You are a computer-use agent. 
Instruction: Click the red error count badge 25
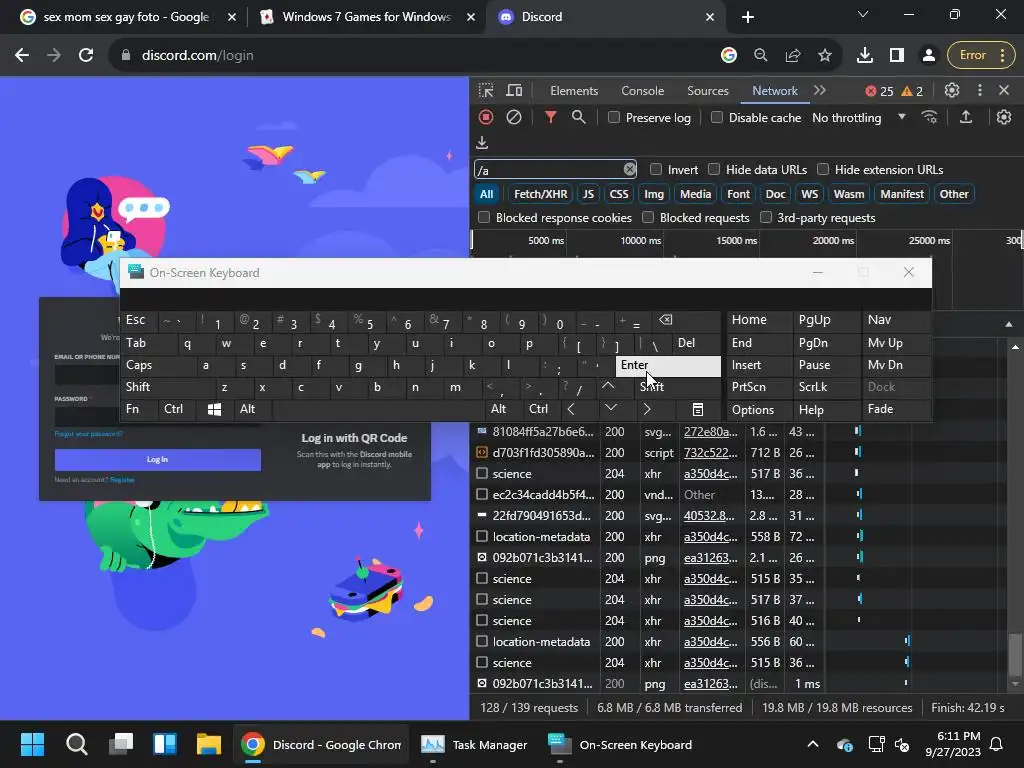[879, 91]
